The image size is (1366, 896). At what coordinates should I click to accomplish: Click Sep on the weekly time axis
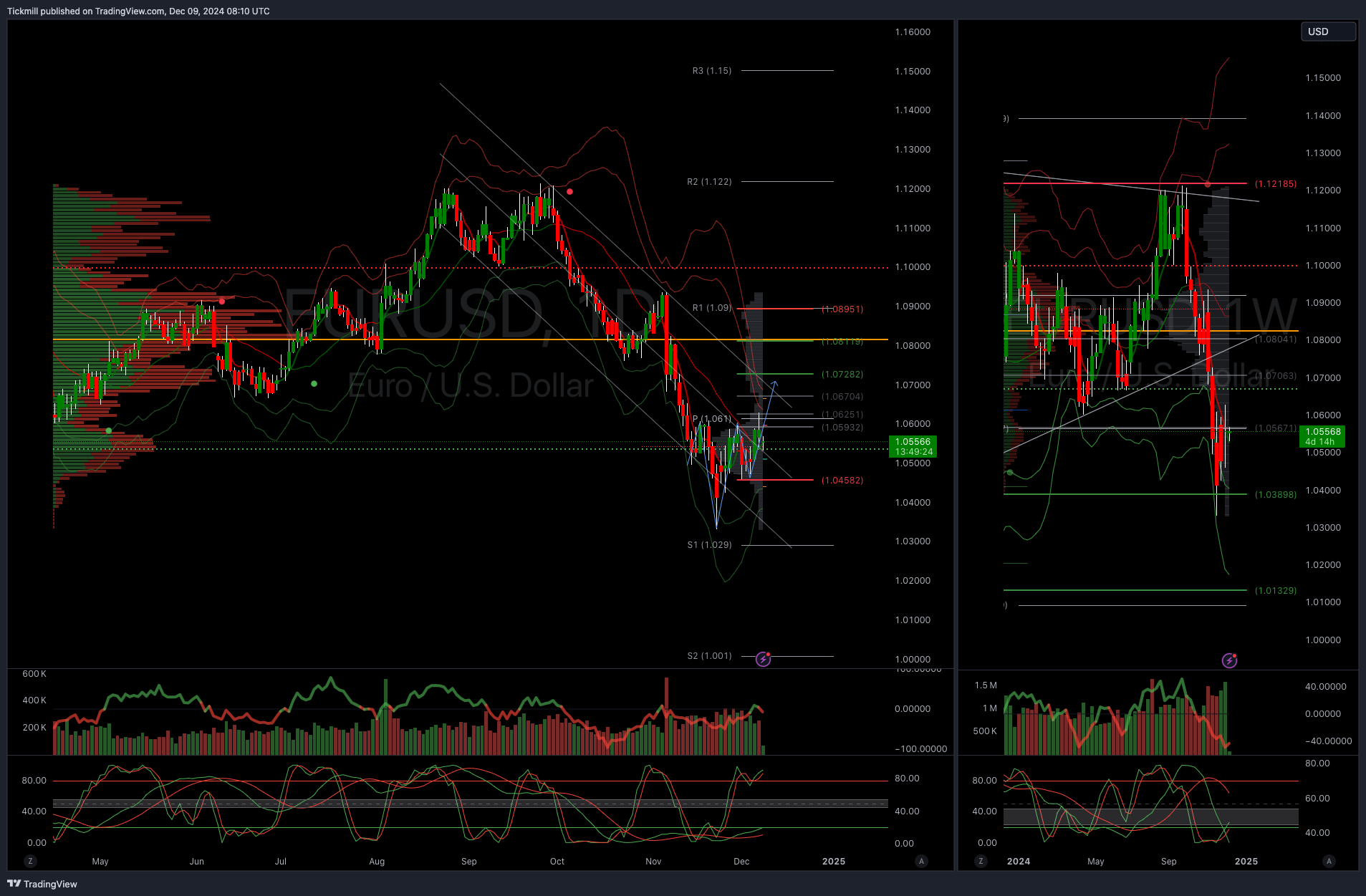[x=1169, y=862]
